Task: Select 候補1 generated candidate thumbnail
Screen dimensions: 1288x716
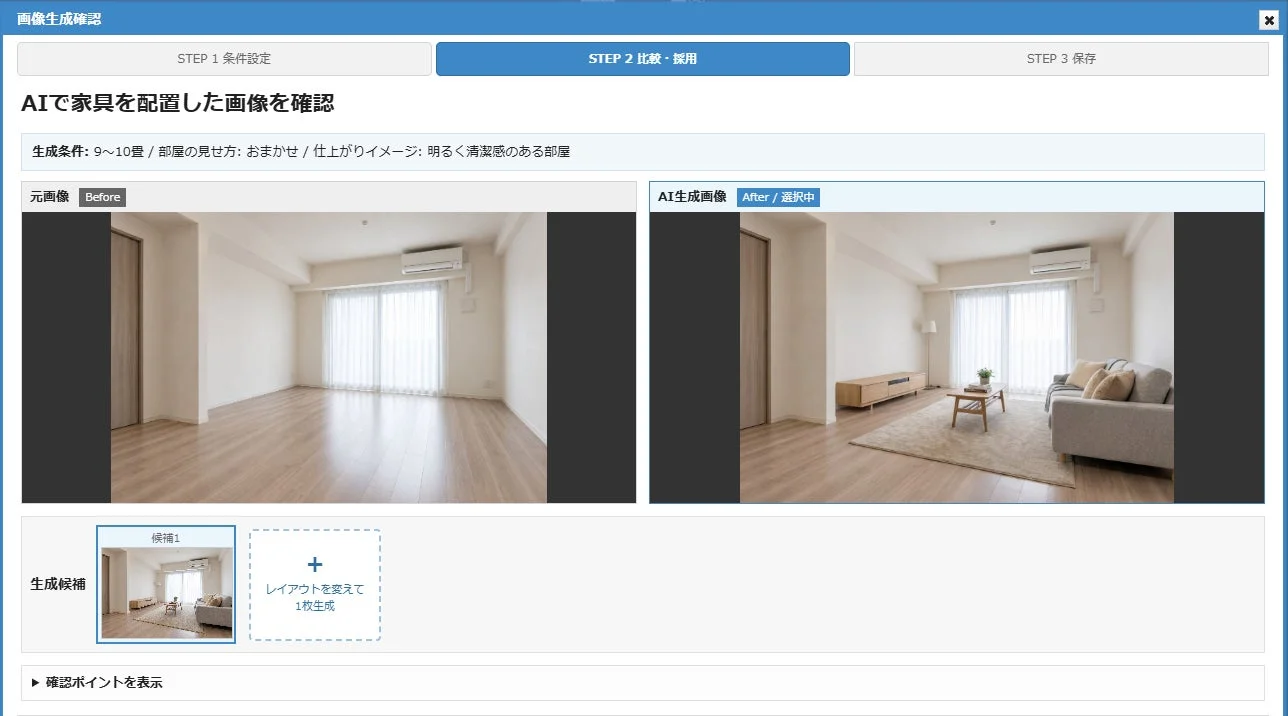Action: pyautogui.click(x=167, y=585)
